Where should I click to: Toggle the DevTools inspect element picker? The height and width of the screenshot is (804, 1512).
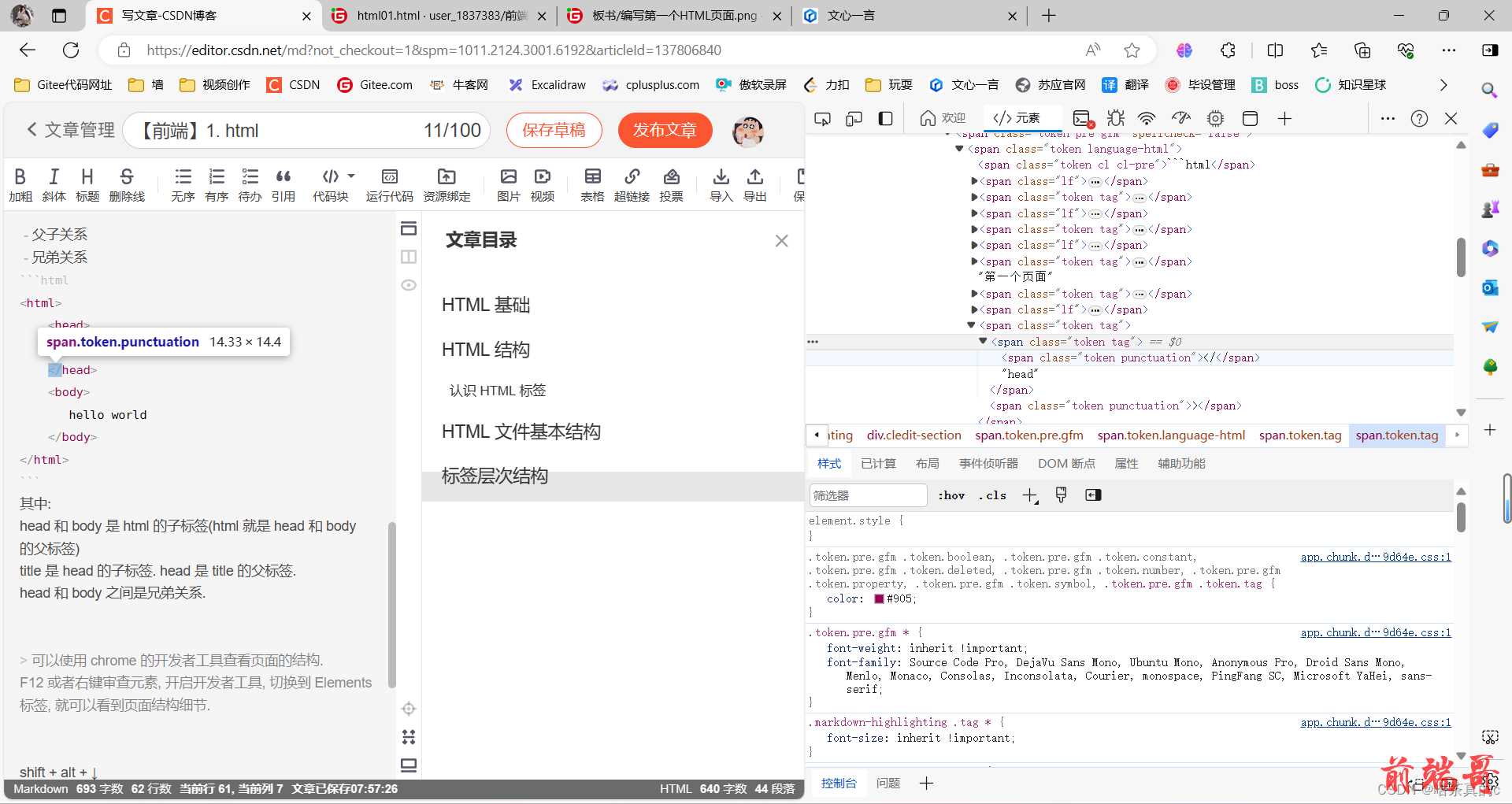pos(823,119)
